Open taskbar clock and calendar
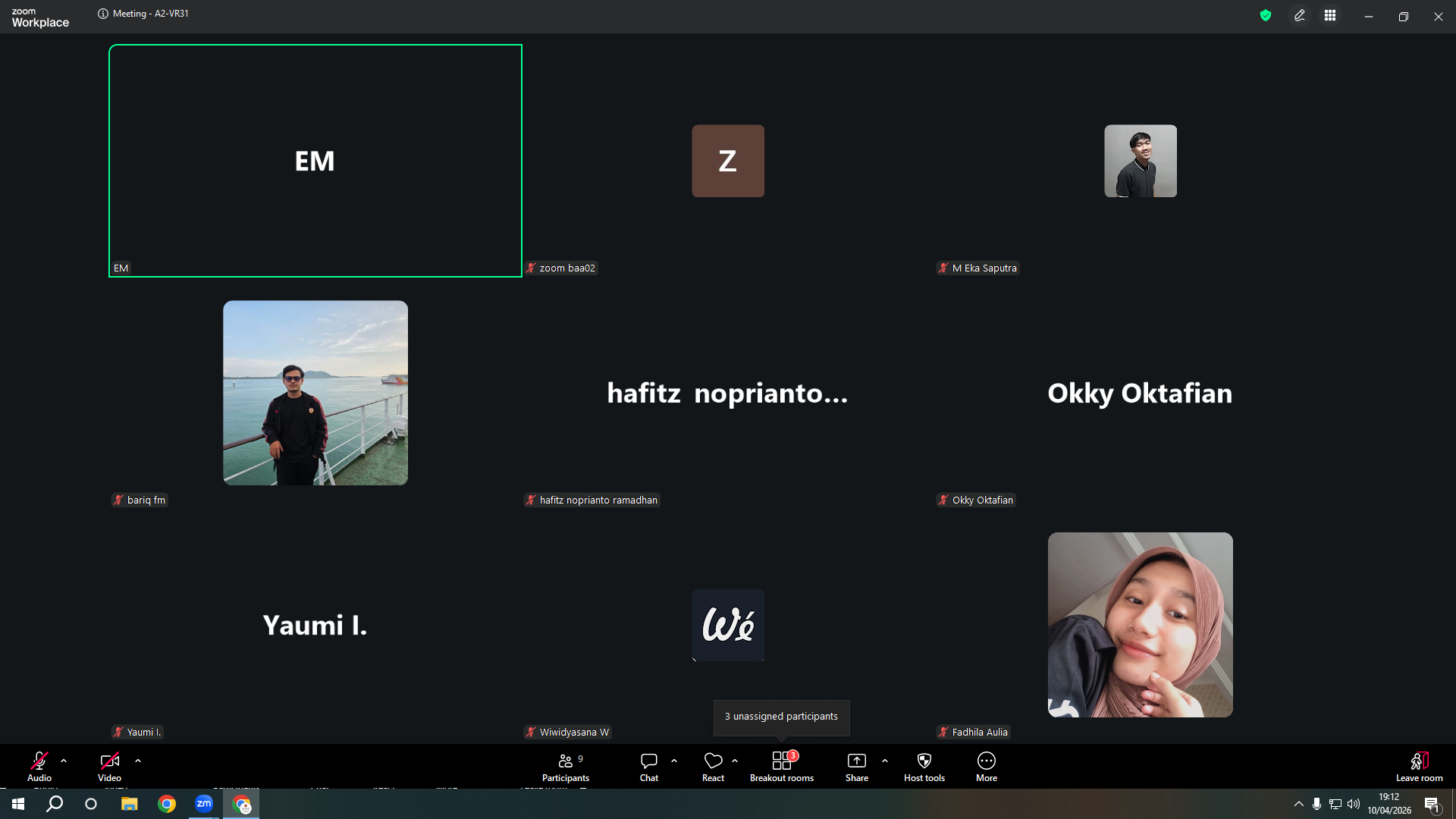Viewport: 1456px width, 819px height. 1389,804
